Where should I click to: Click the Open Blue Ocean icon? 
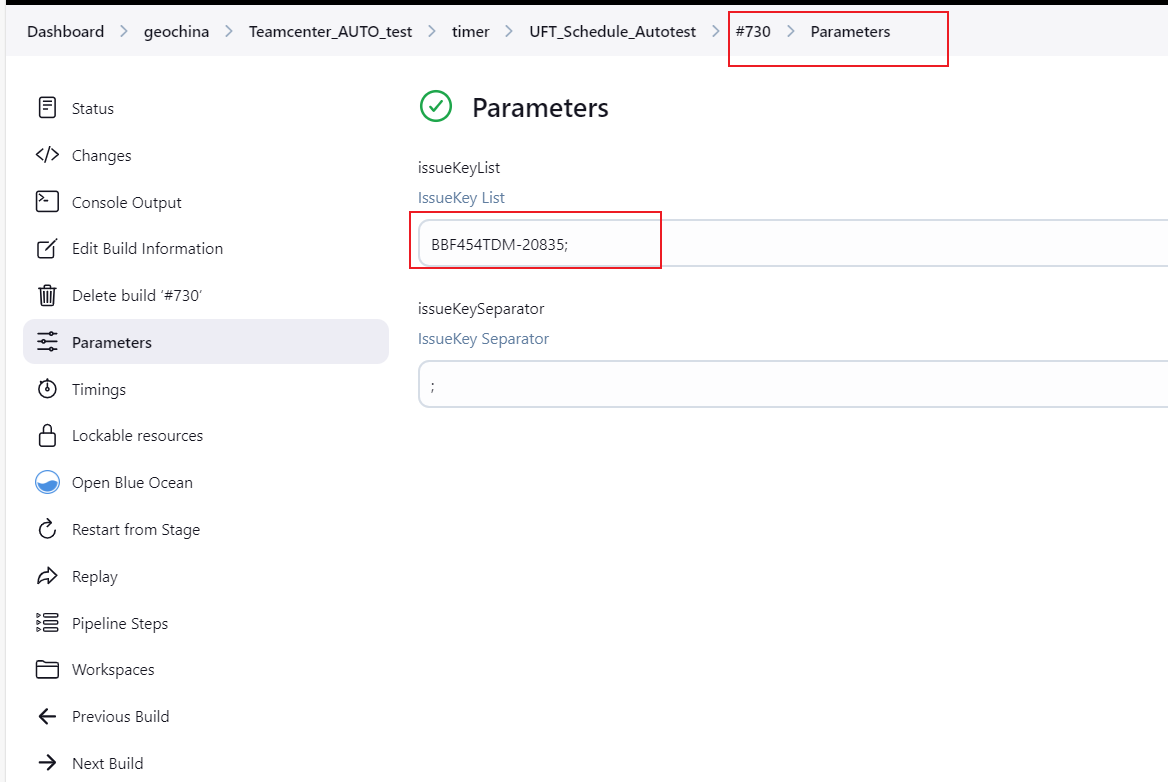pyautogui.click(x=47, y=483)
